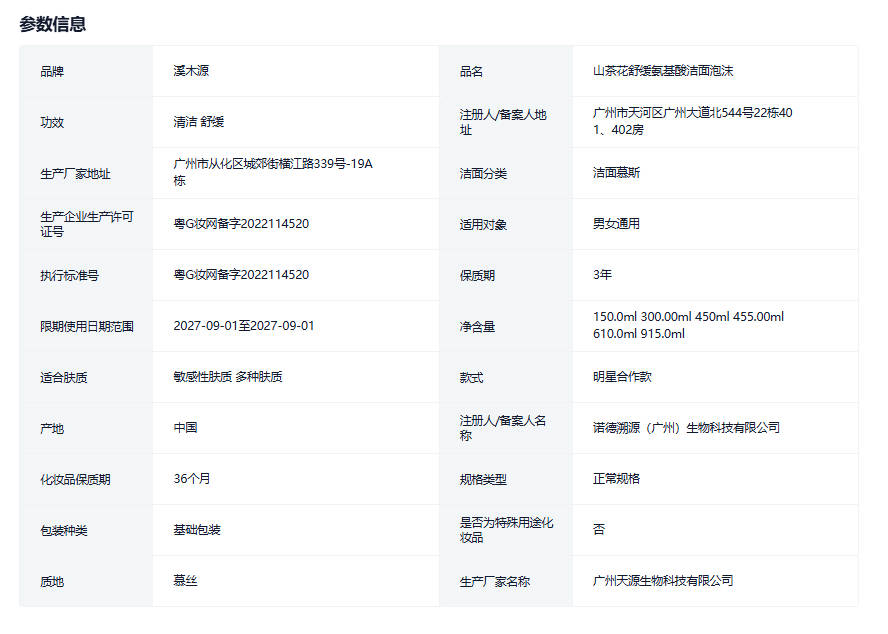
Task: Select the 适用对象 value 男女通用
Action: 616,224
